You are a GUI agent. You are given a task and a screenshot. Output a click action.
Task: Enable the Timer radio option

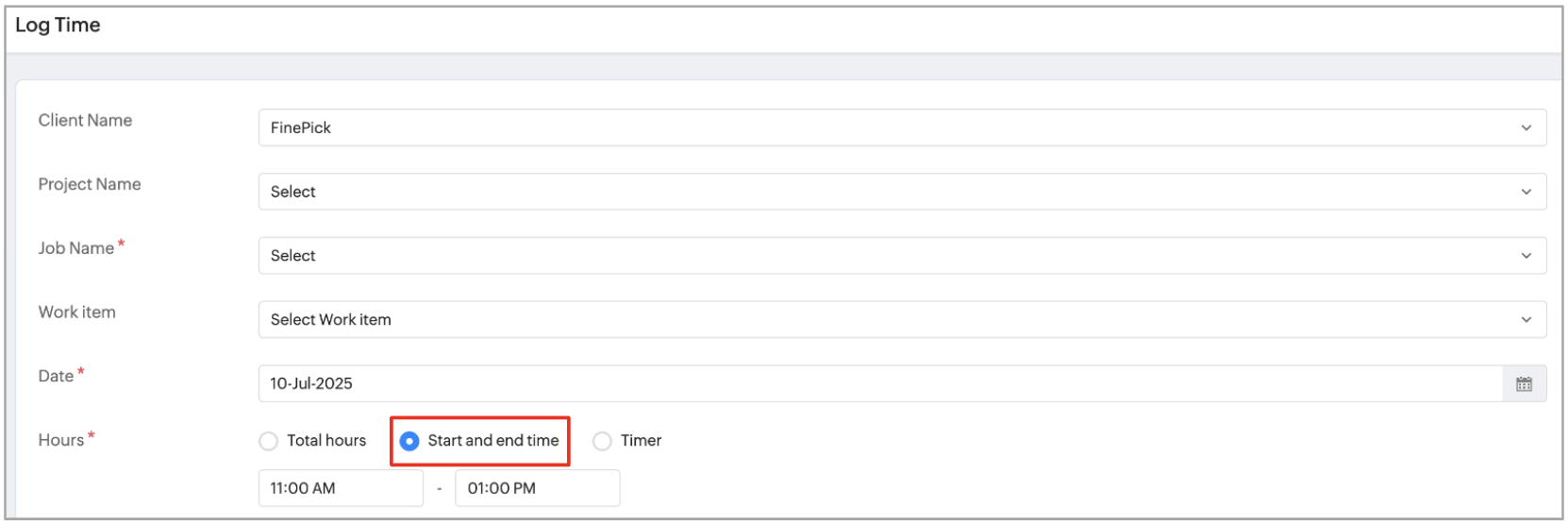pyautogui.click(x=602, y=441)
